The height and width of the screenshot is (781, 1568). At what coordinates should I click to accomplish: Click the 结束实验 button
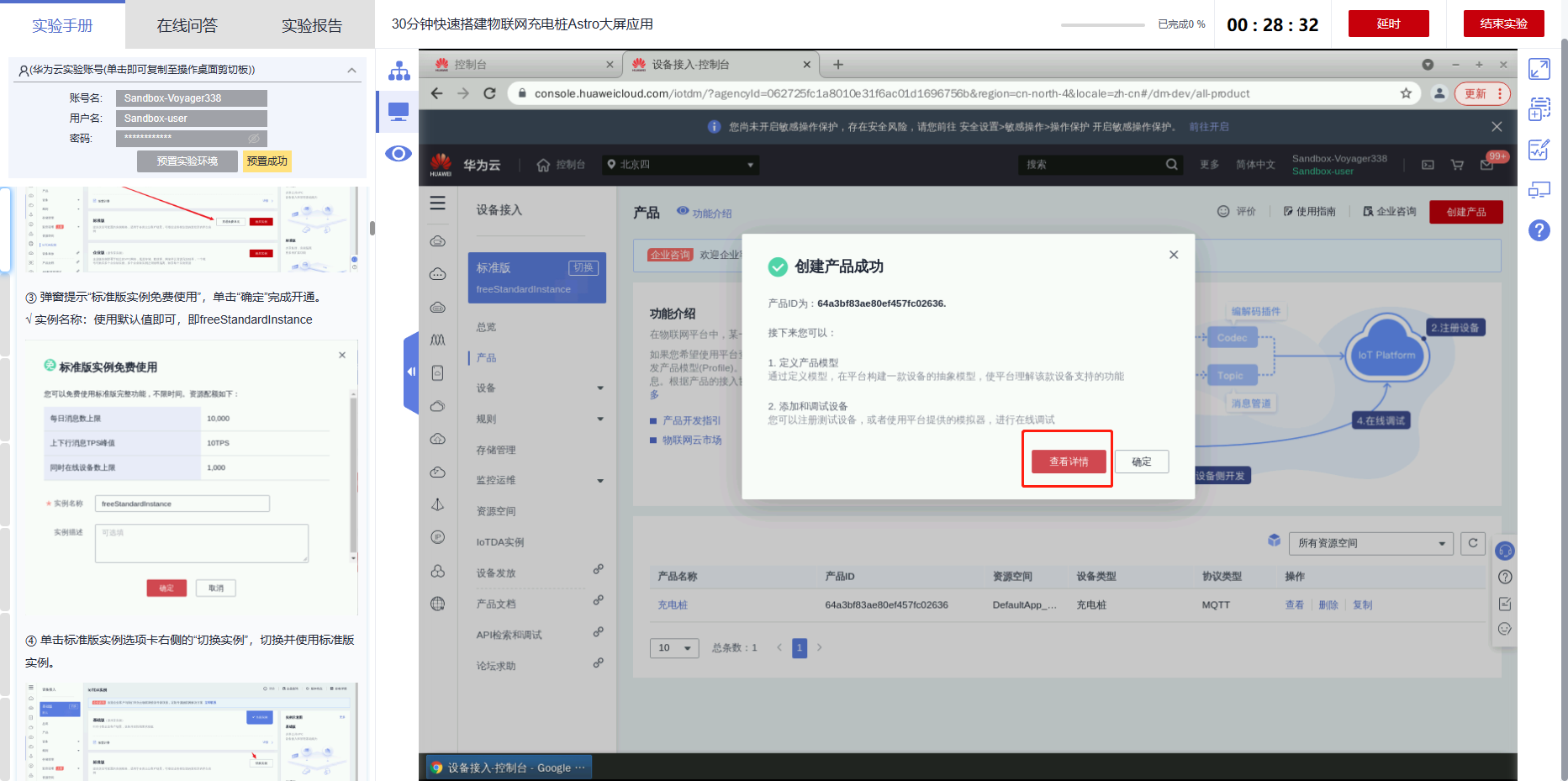pyautogui.click(x=1503, y=24)
